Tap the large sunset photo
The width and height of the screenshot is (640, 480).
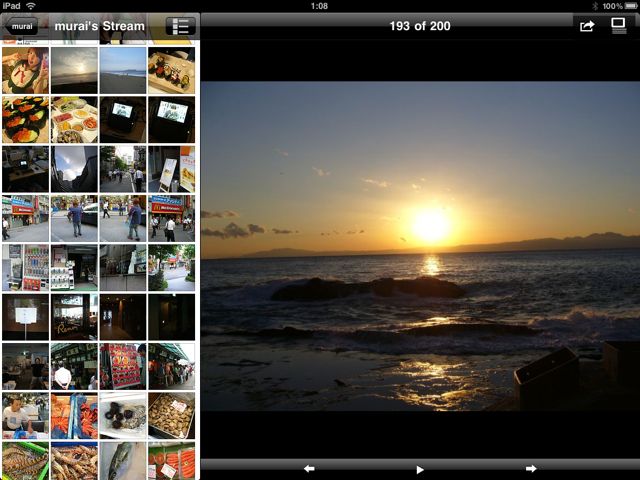420,246
